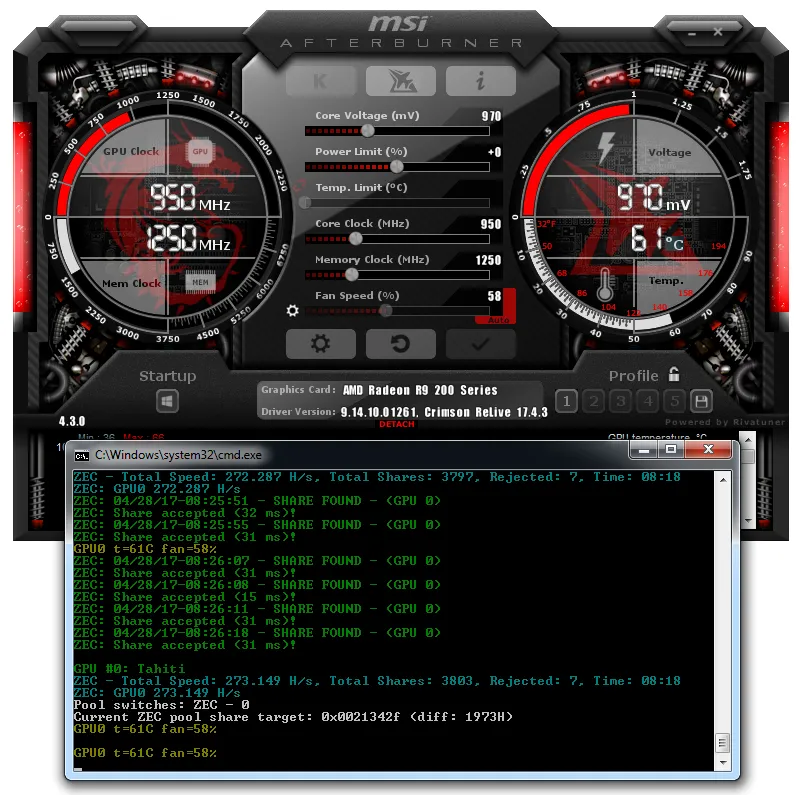Screen dimensions: 809x795
Task: Click the Fan Speed value 58
Action: point(494,296)
